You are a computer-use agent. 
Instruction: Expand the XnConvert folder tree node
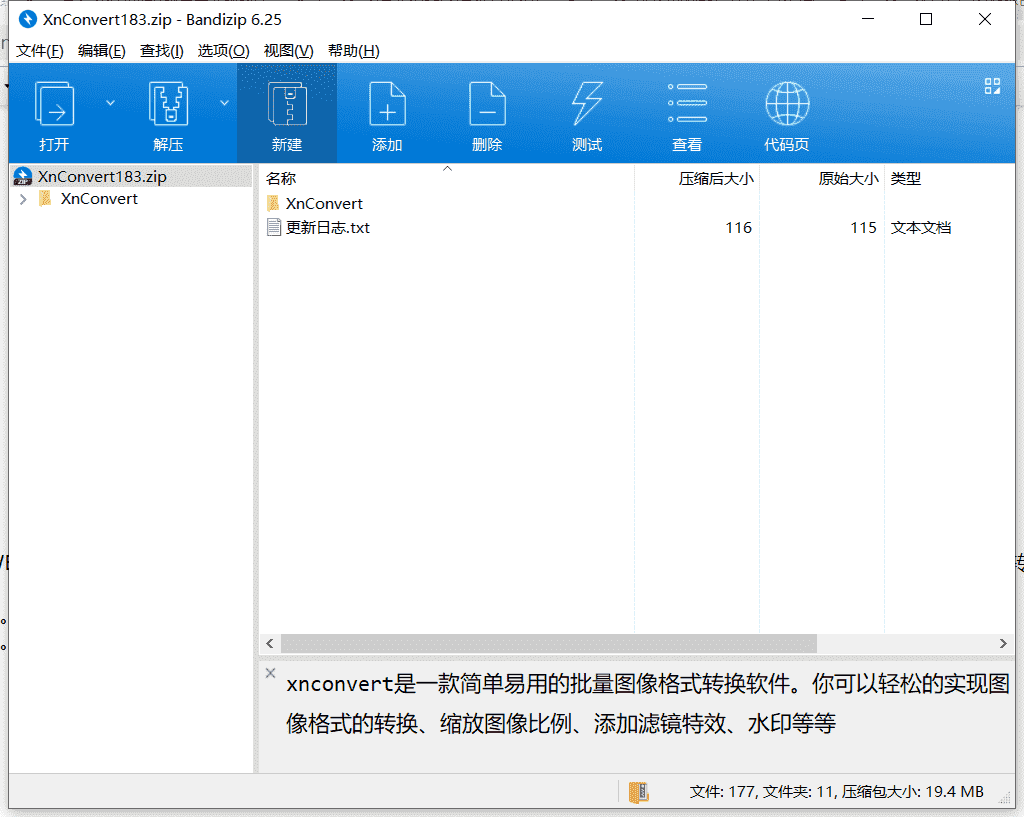tap(24, 199)
